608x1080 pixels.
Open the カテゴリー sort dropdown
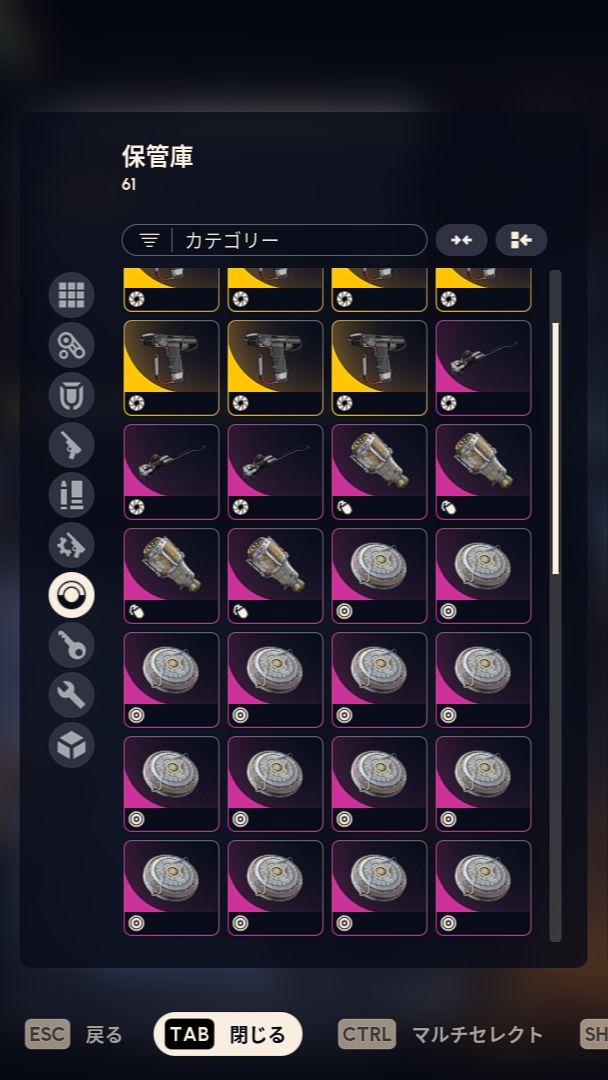[274, 240]
